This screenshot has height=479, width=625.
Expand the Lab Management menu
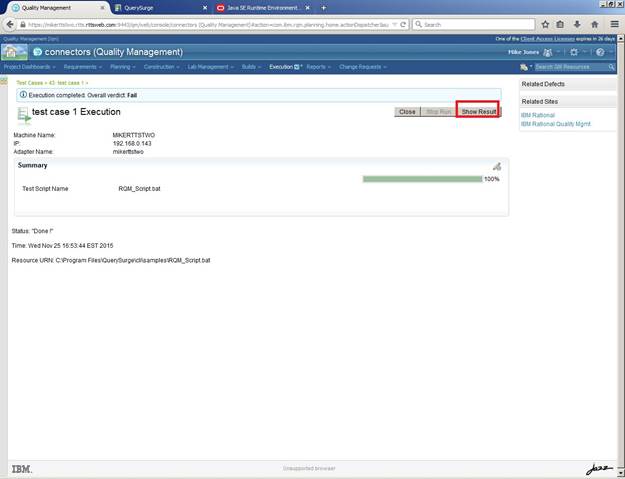click(x=210, y=67)
